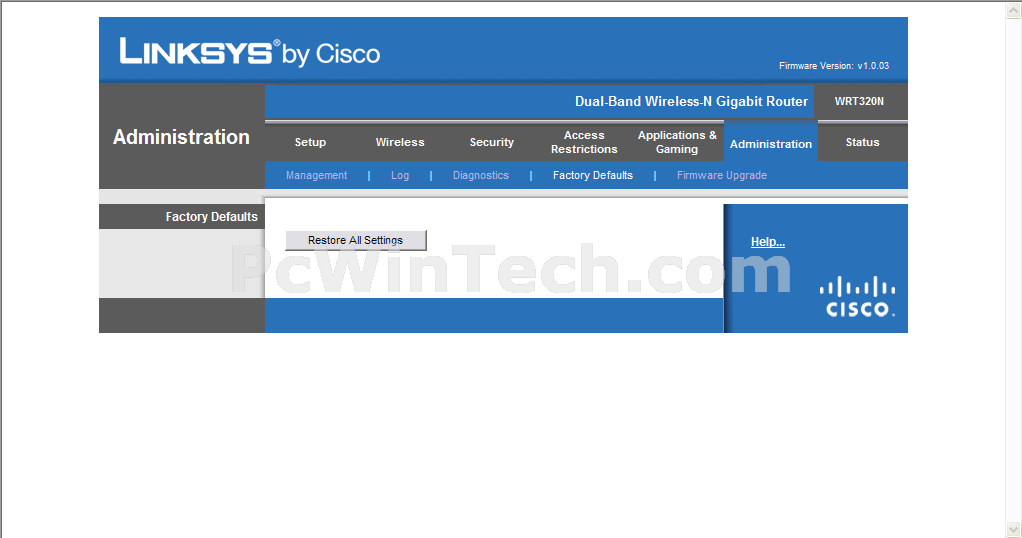
Task: Click the Firmware Version v1.0.03 text
Action: [x=834, y=66]
